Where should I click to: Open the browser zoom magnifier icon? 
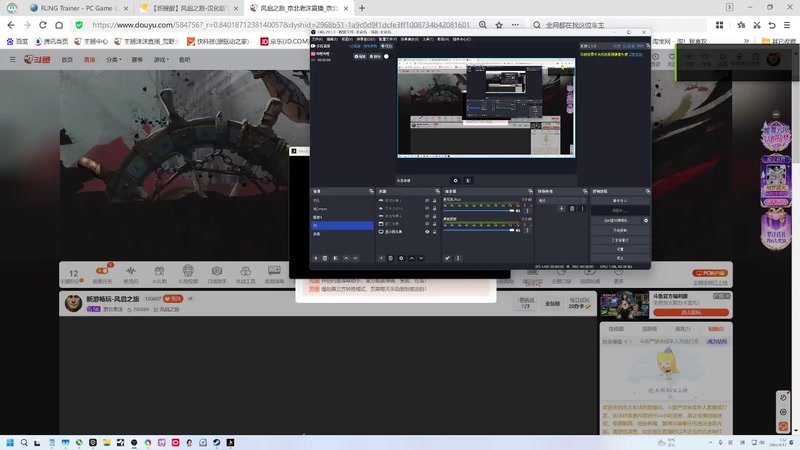[483, 25]
